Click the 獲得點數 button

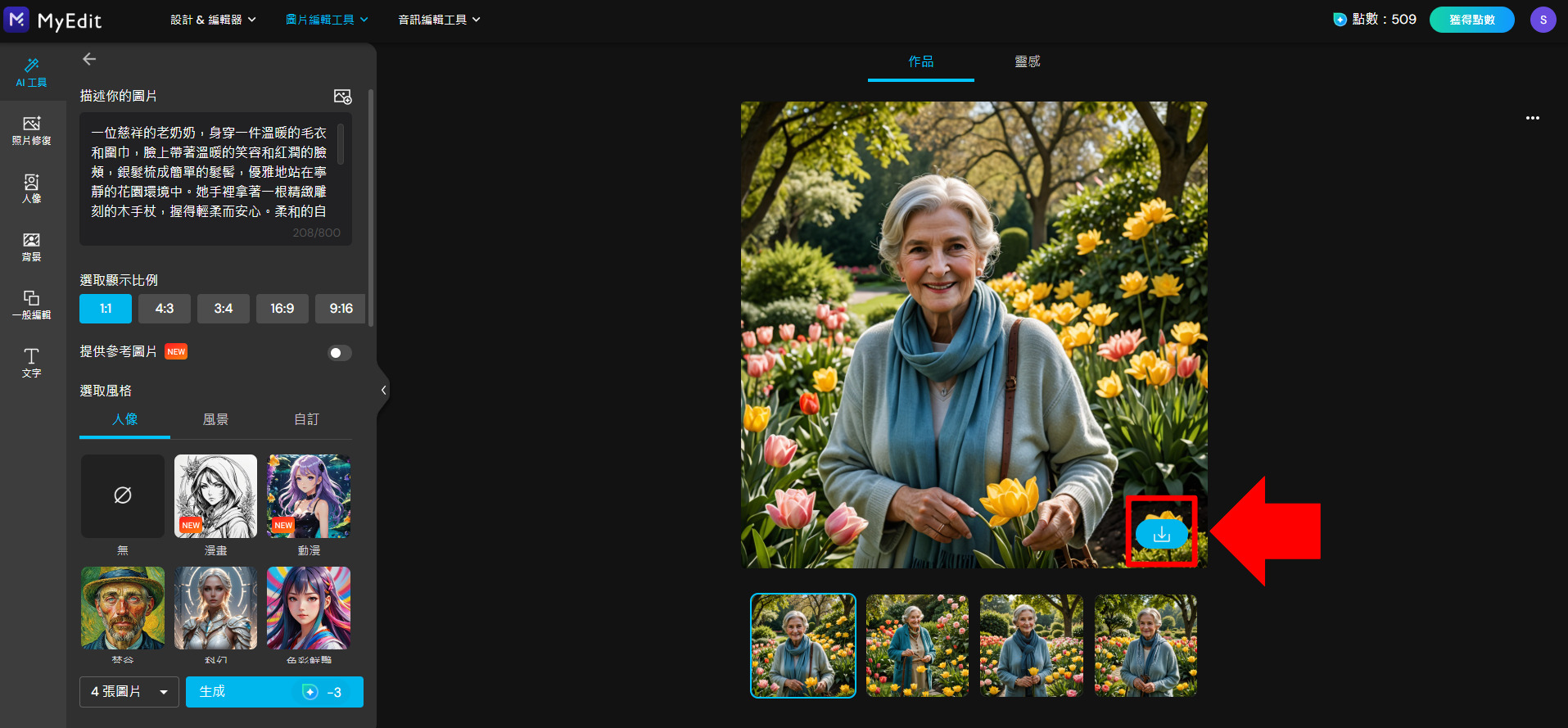tap(1472, 20)
